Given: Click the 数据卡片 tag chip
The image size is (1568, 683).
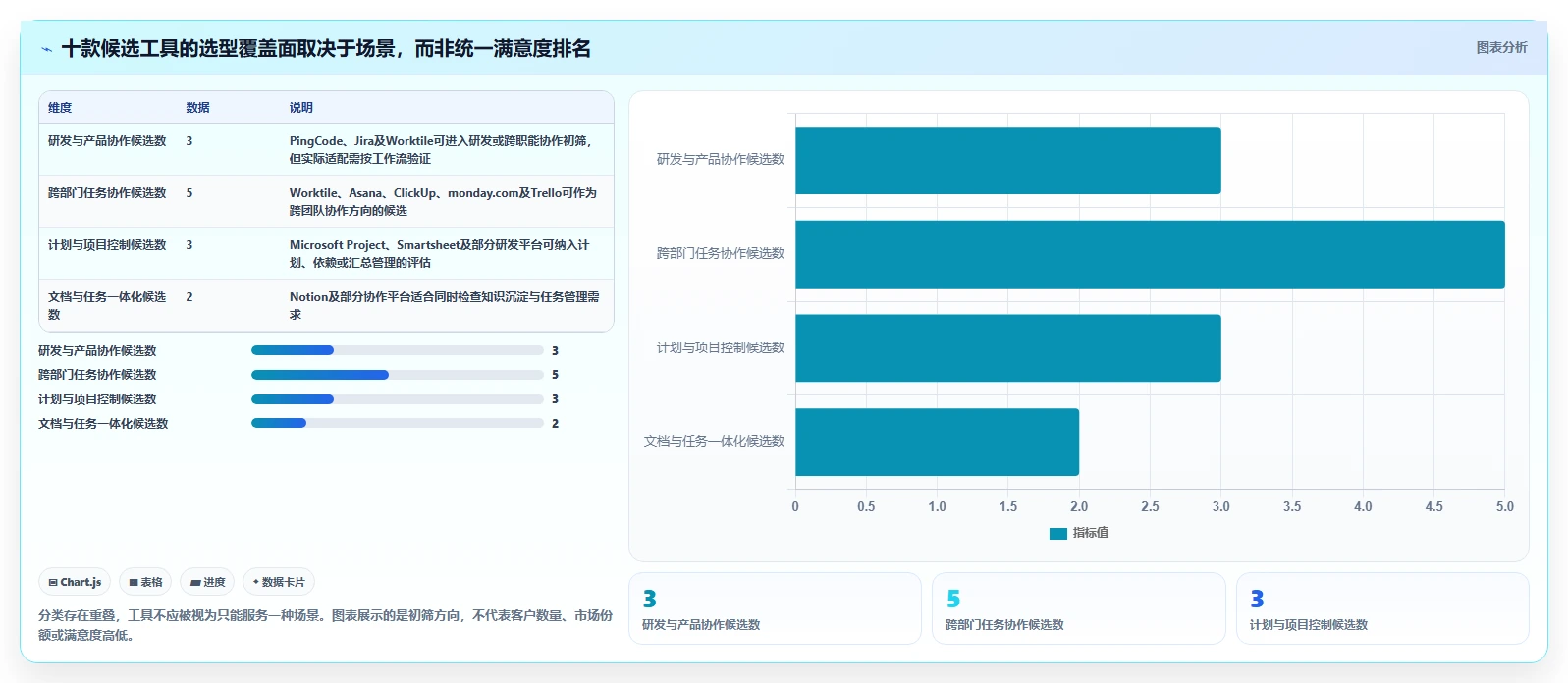Looking at the screenshot, I should (279, 582).
